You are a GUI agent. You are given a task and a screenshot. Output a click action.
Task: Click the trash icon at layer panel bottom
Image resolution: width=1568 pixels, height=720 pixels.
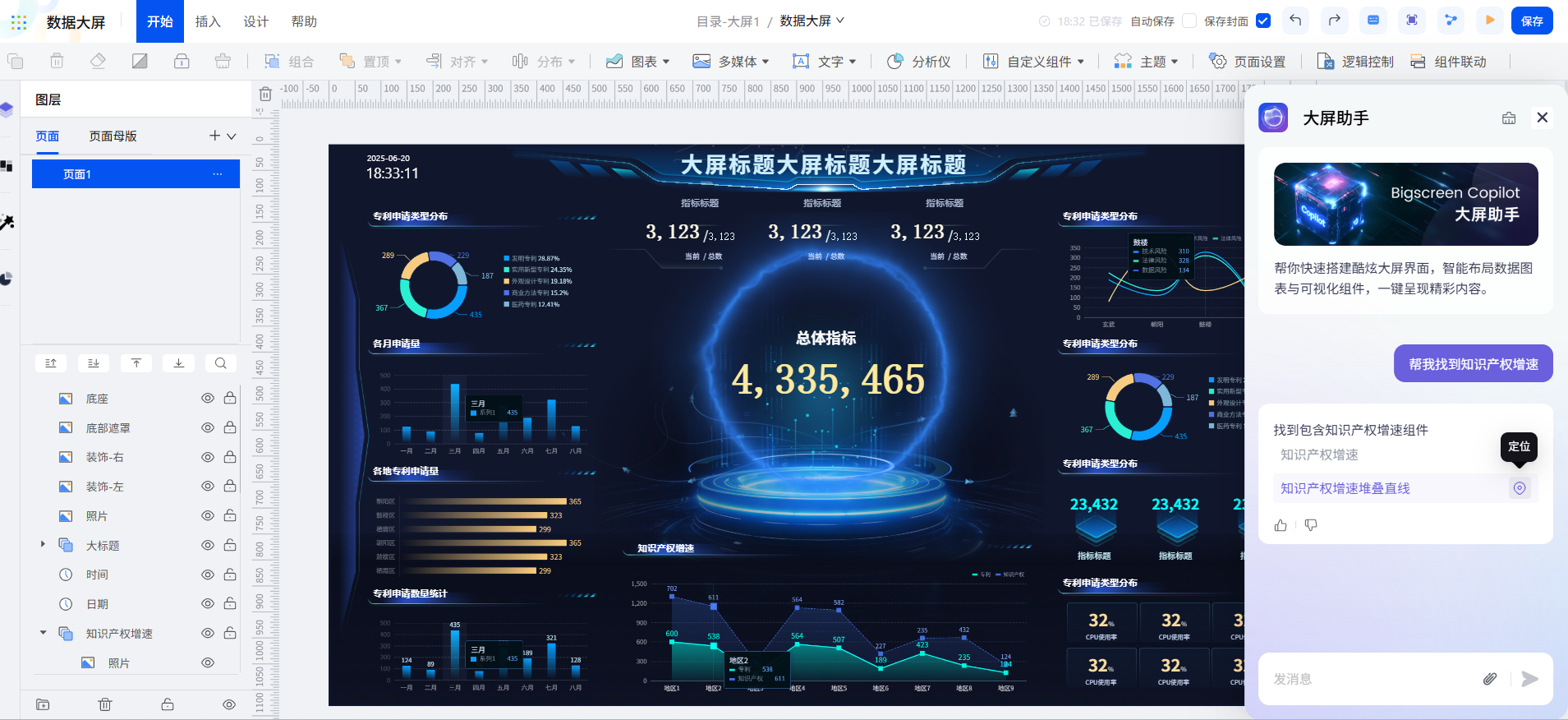point(105,704)
